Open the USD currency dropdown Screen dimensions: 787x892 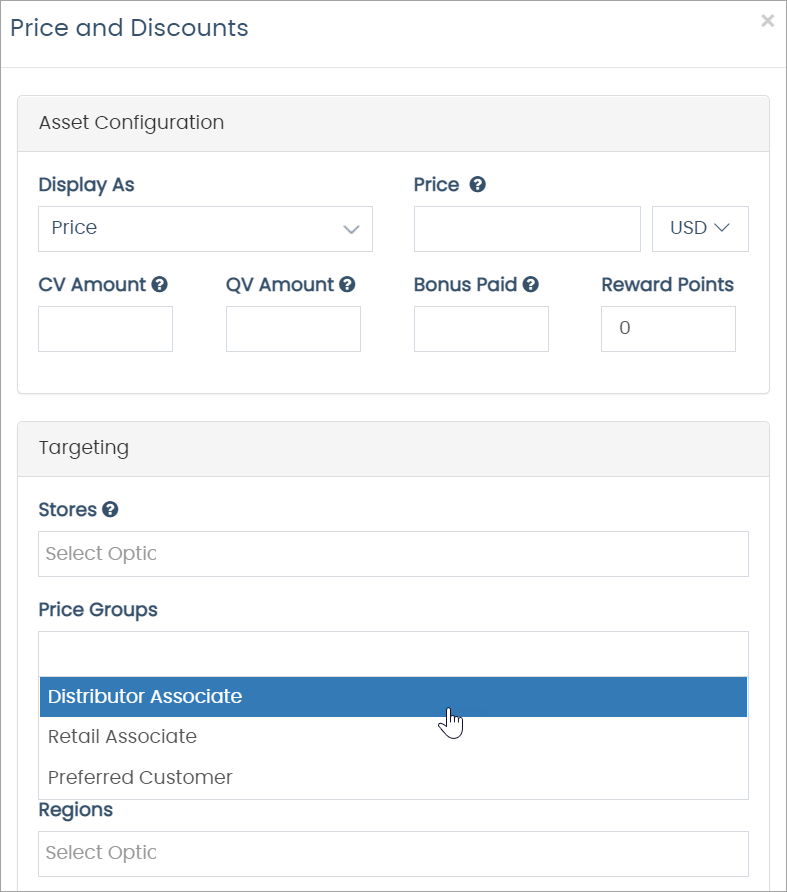point(700,229)
